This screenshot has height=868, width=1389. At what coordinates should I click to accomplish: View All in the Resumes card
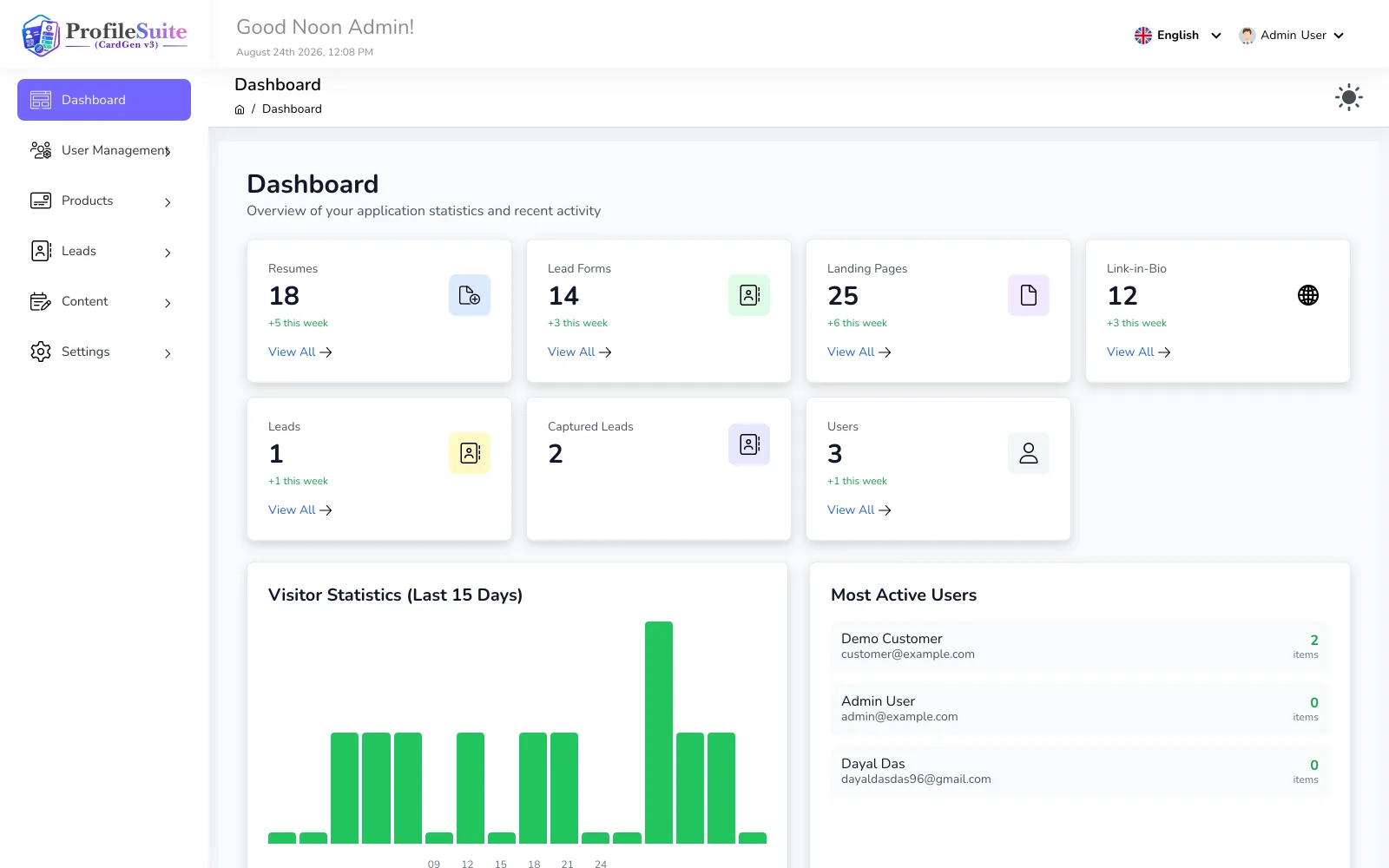[300, 352]
